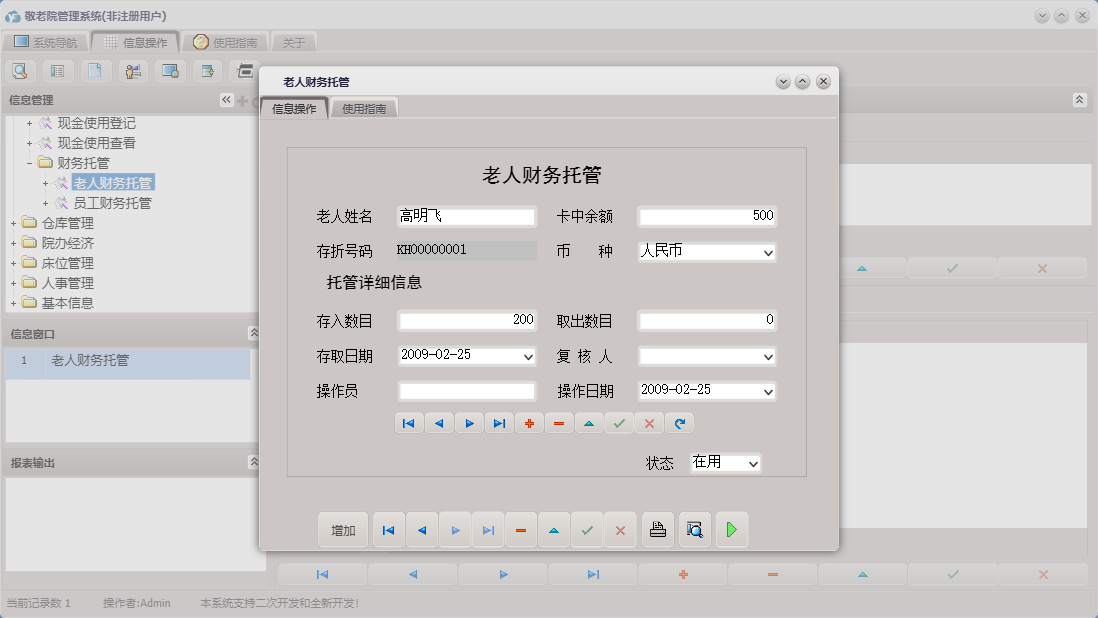Click the green run arrow at the dialog bottom

[731, 530]
